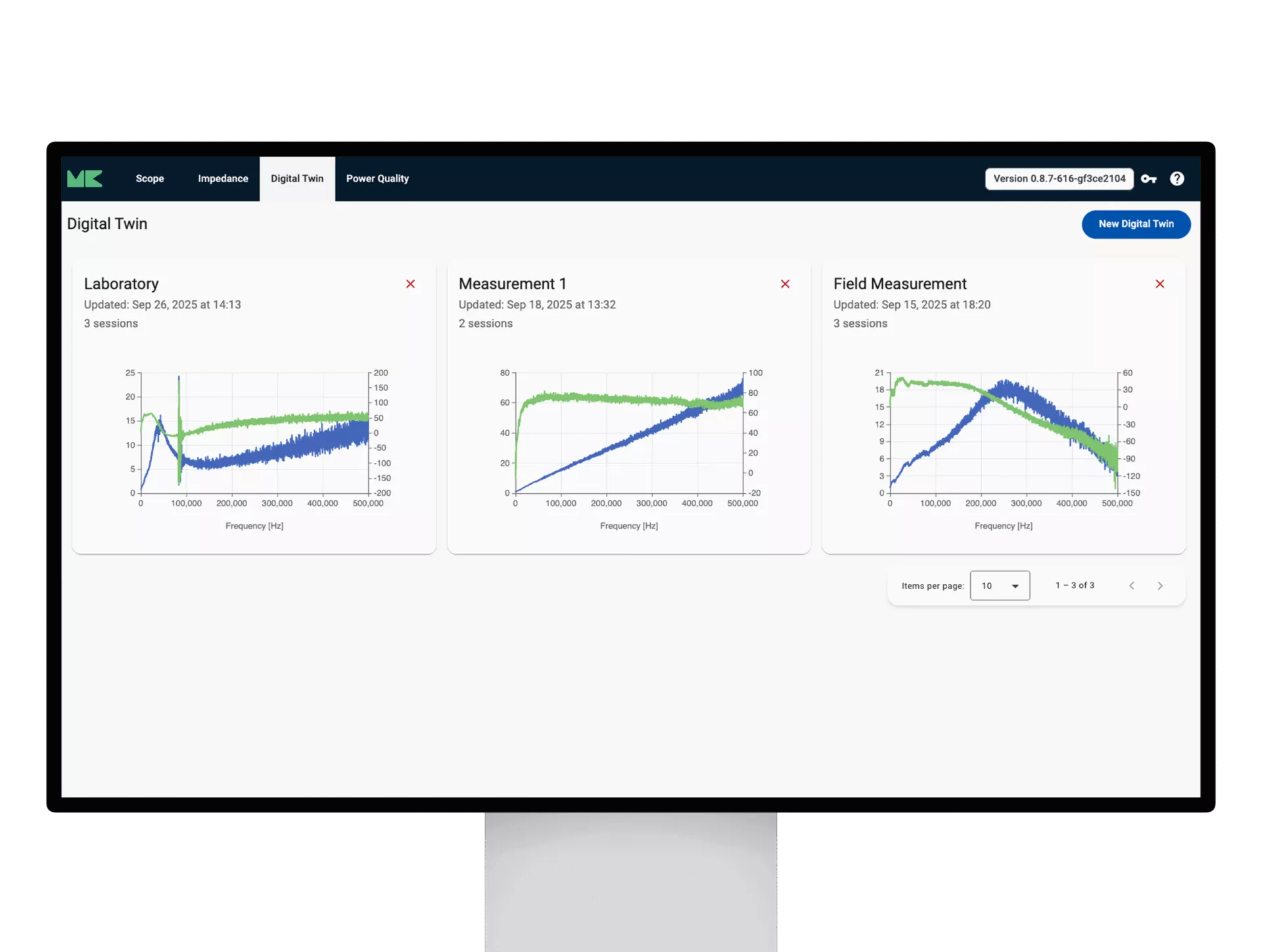1262x952 pixels.
Task: Click the green MK logo
Action: (85, 179)
